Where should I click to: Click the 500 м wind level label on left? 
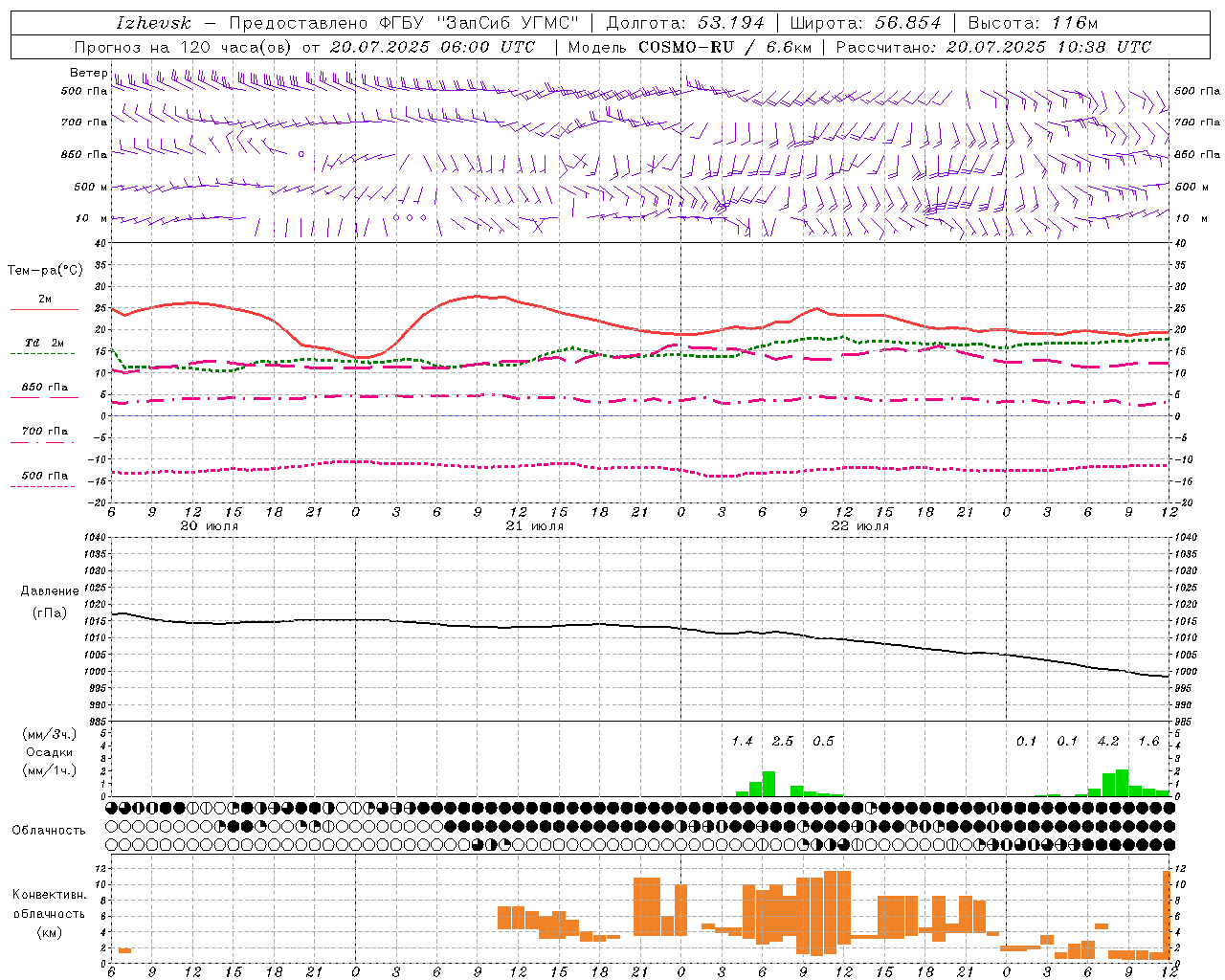[91, 188]
